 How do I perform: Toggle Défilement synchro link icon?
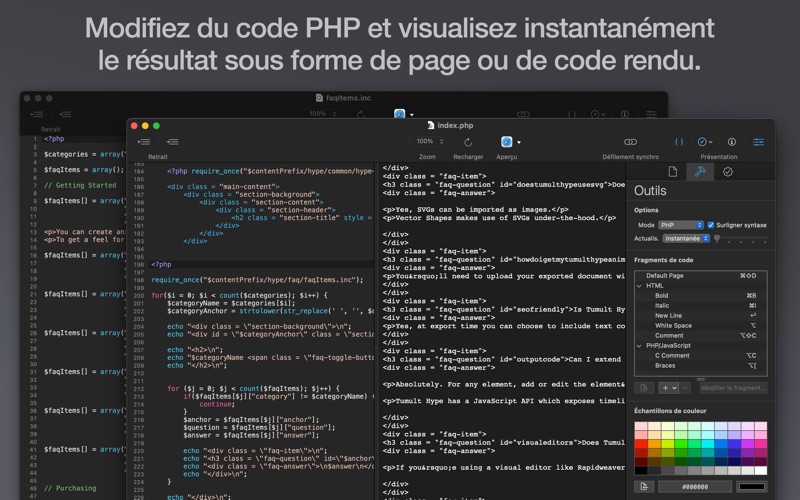coord(631,142)
